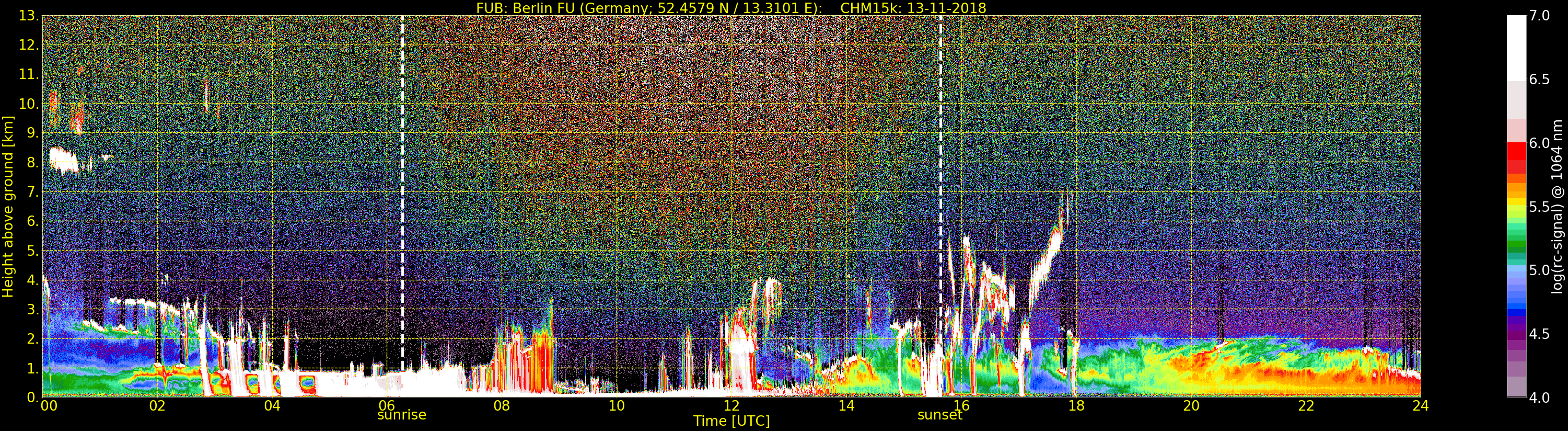Click the colorbar tick label '5.5'

point(1539,207)
